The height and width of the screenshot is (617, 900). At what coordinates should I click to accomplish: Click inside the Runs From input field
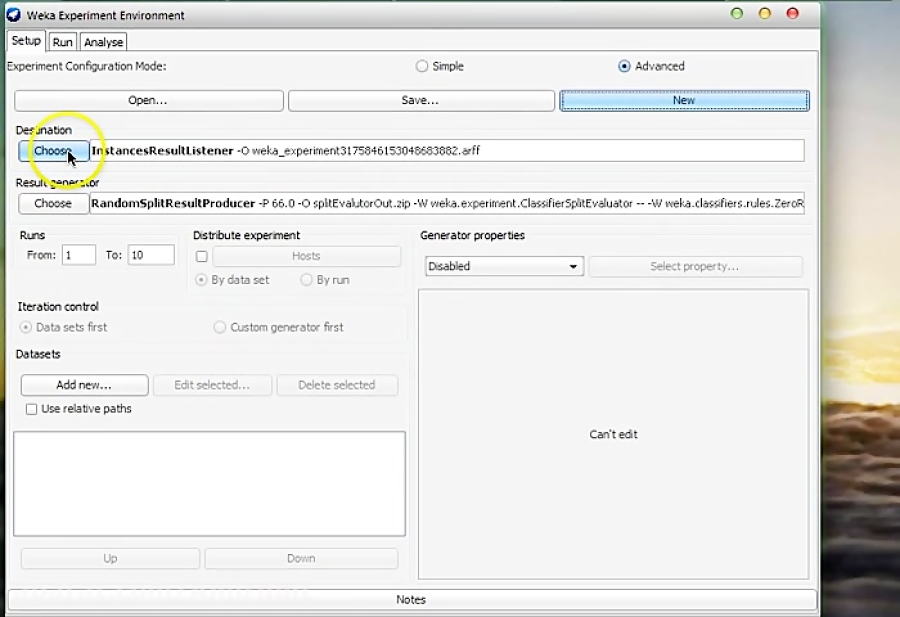78,255
